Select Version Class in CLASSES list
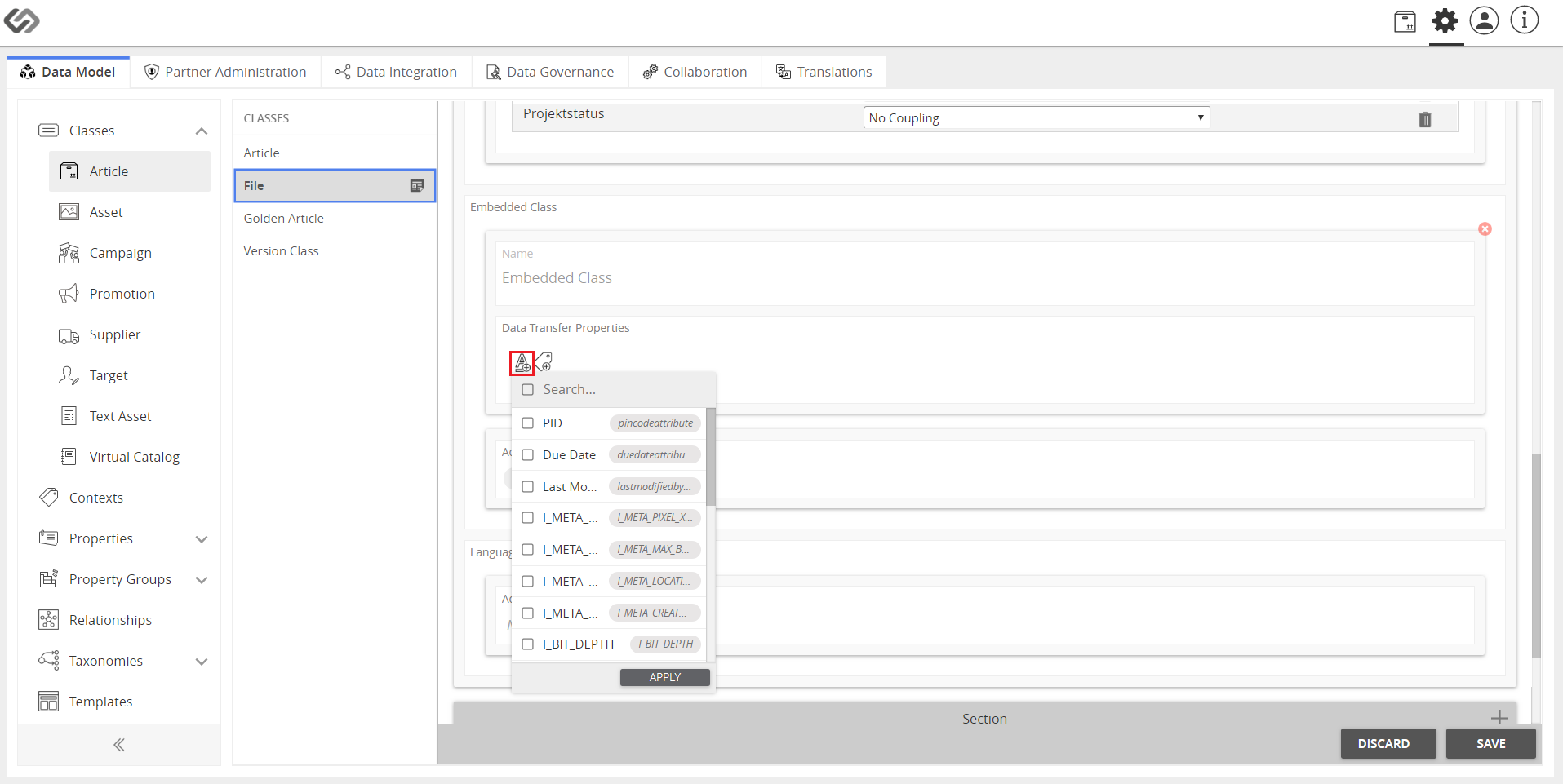 coord(335,251)
